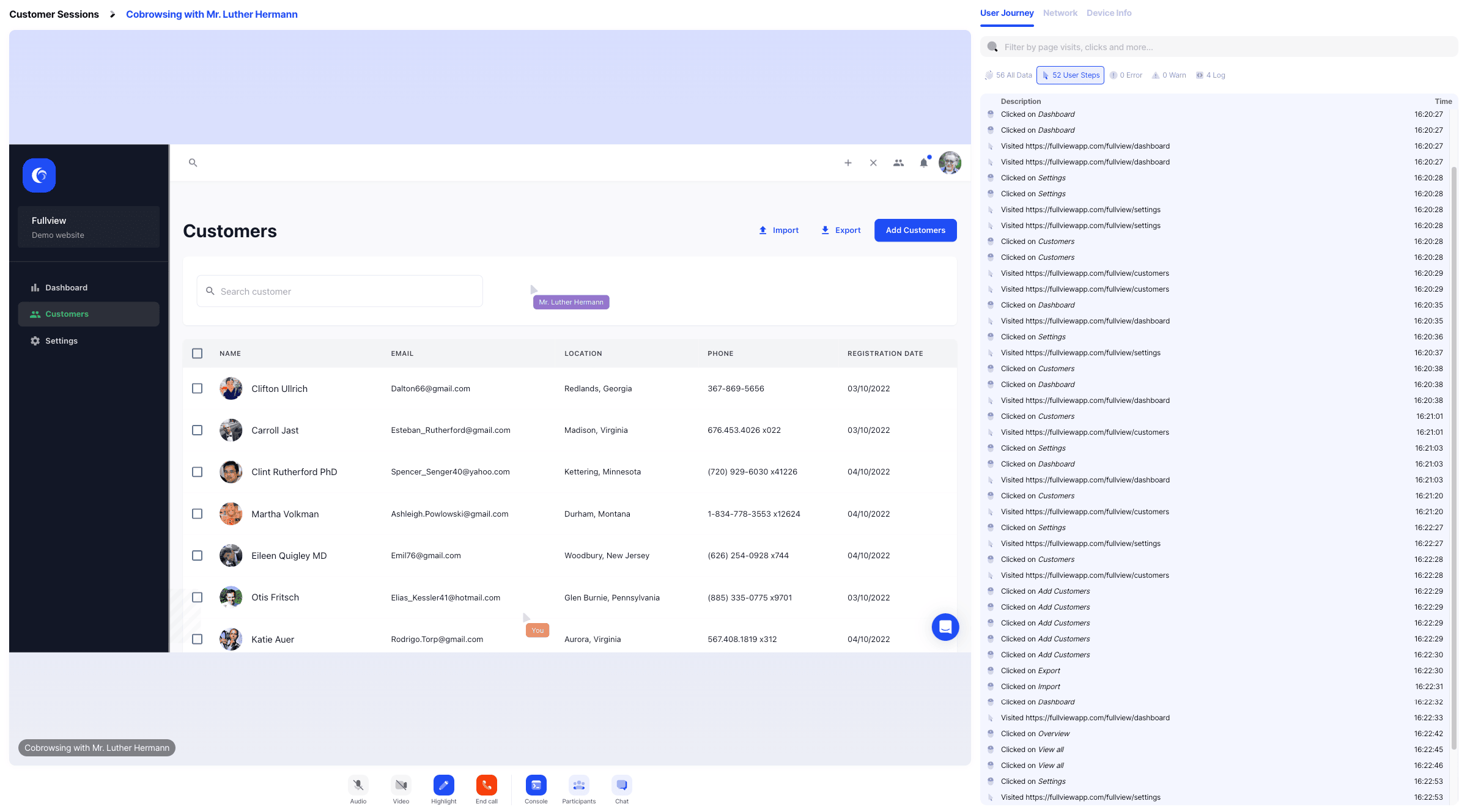
Task: Click the notification bell icon
Action: (x=923, y=163)
